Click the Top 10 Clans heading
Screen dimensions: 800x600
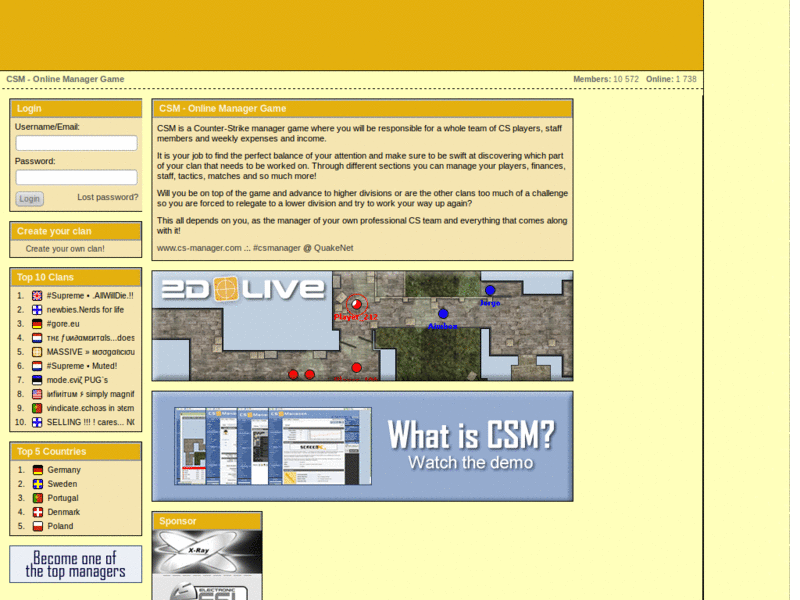point(45,278)
